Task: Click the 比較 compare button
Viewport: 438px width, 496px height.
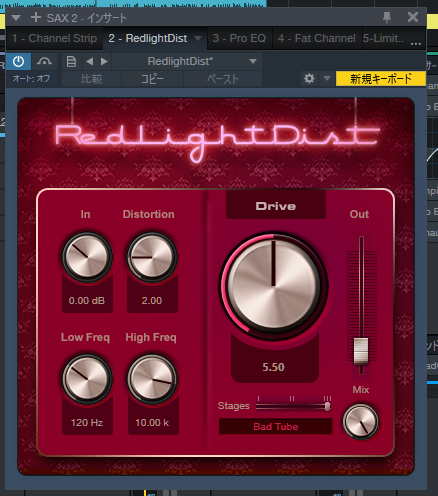Action: 91,79
